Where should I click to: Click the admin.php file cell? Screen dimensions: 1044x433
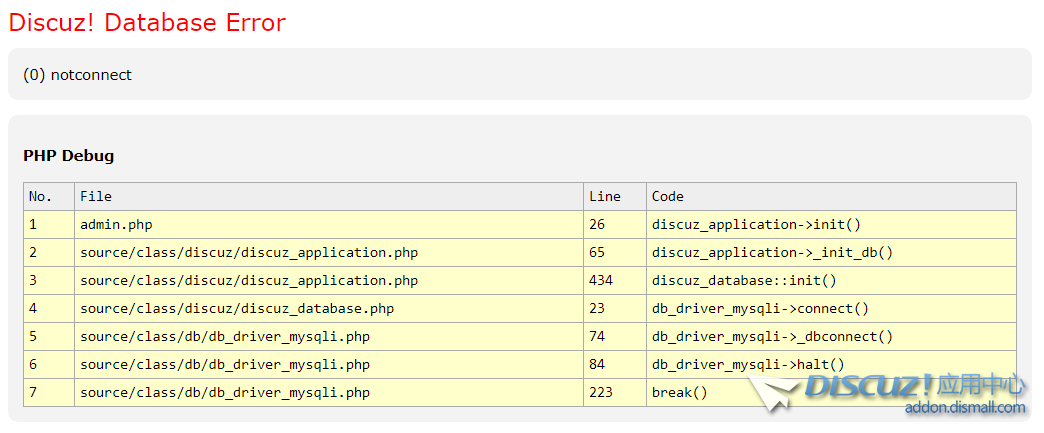[x=116, y=225]
